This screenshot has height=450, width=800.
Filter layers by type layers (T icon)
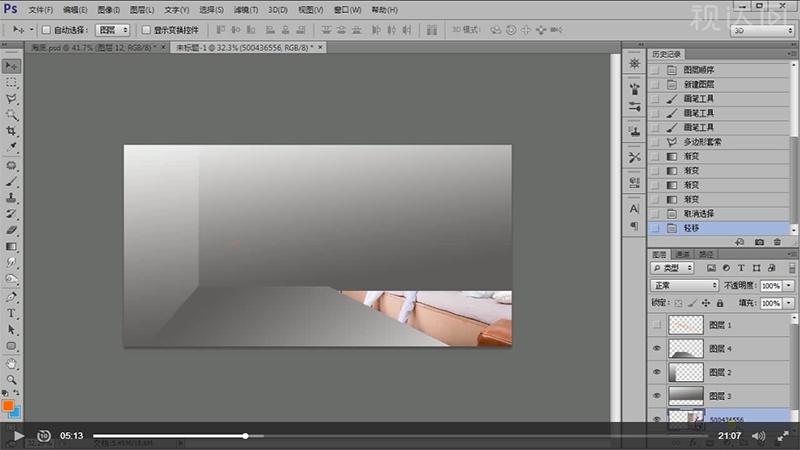coord(741,268)
